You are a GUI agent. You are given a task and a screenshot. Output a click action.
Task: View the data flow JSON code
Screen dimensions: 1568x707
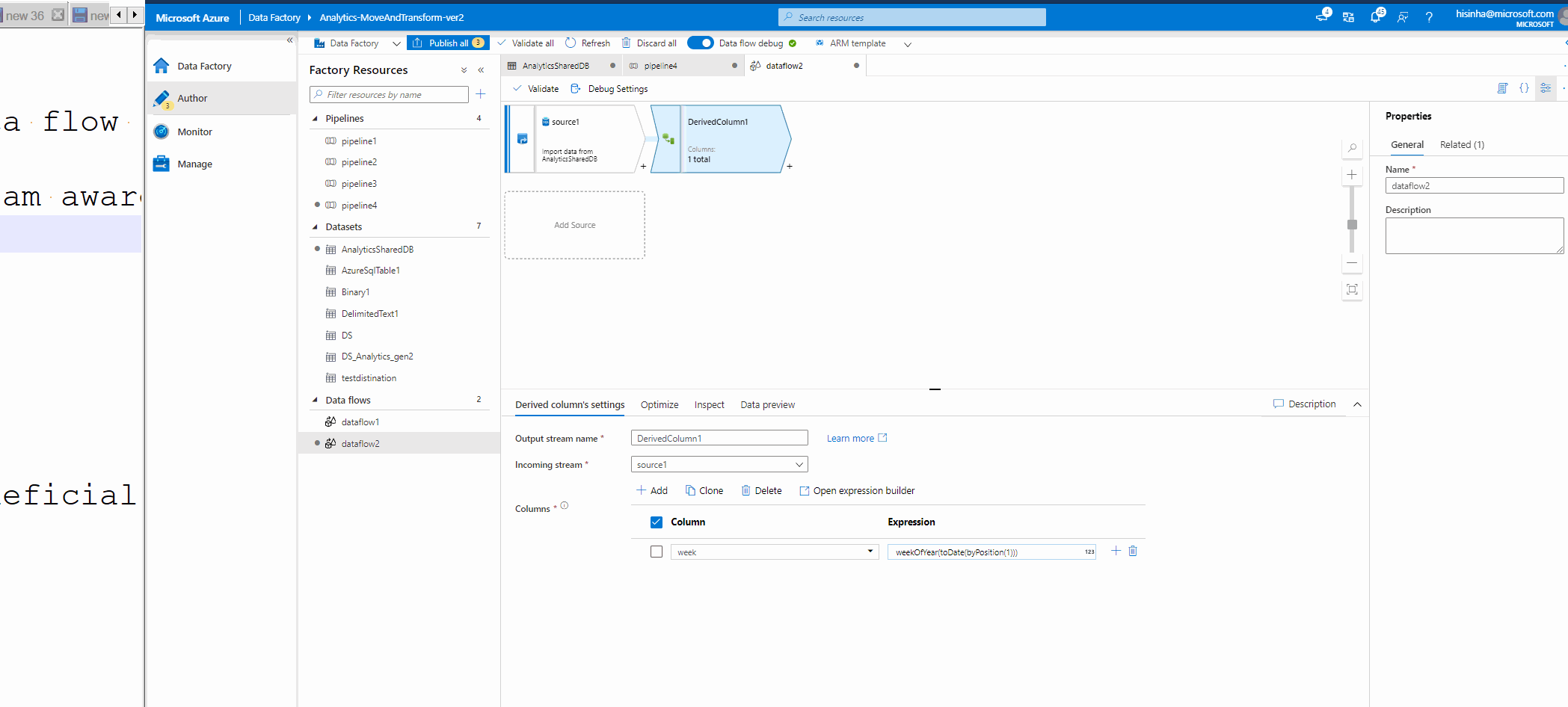coord(1524,88)
